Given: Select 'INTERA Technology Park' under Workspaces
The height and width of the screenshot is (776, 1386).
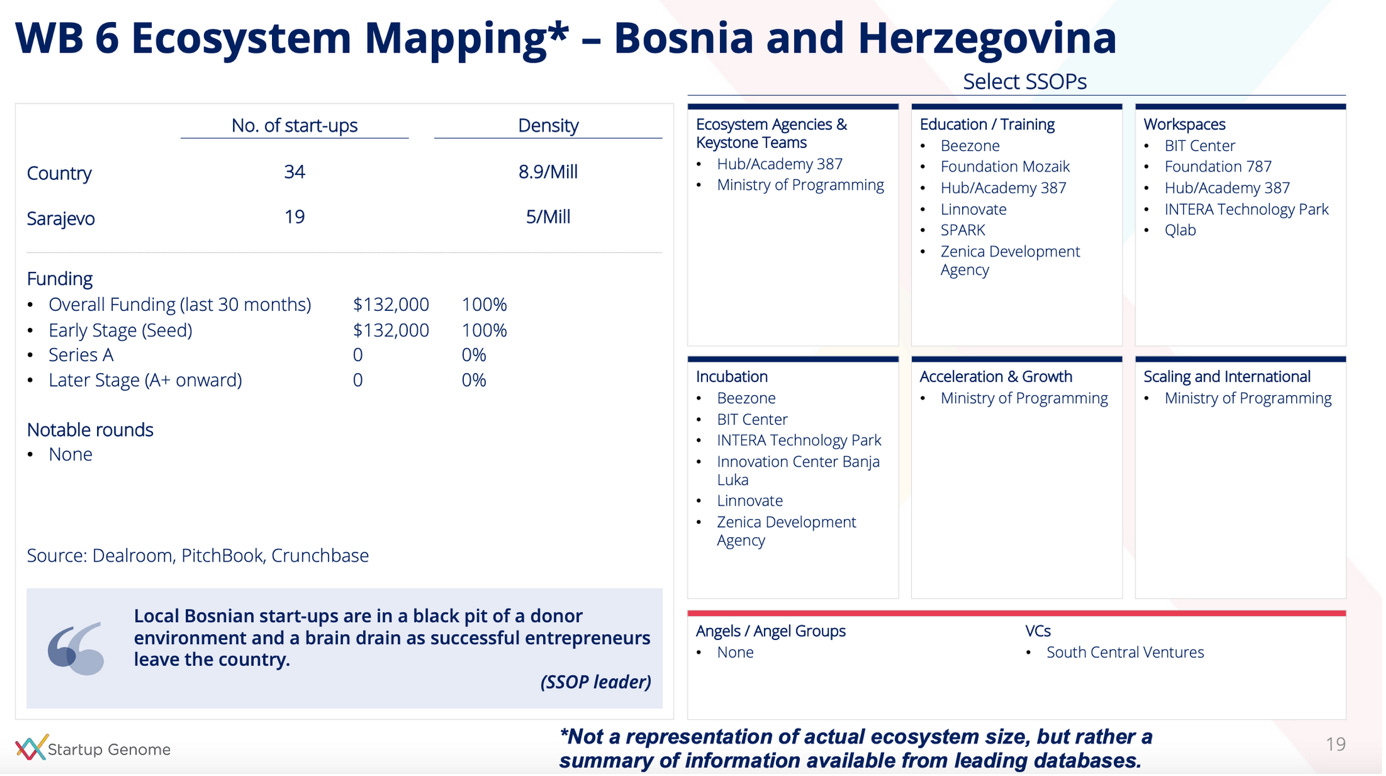Looking at the screenshot, I should [x=1247, y=210].
